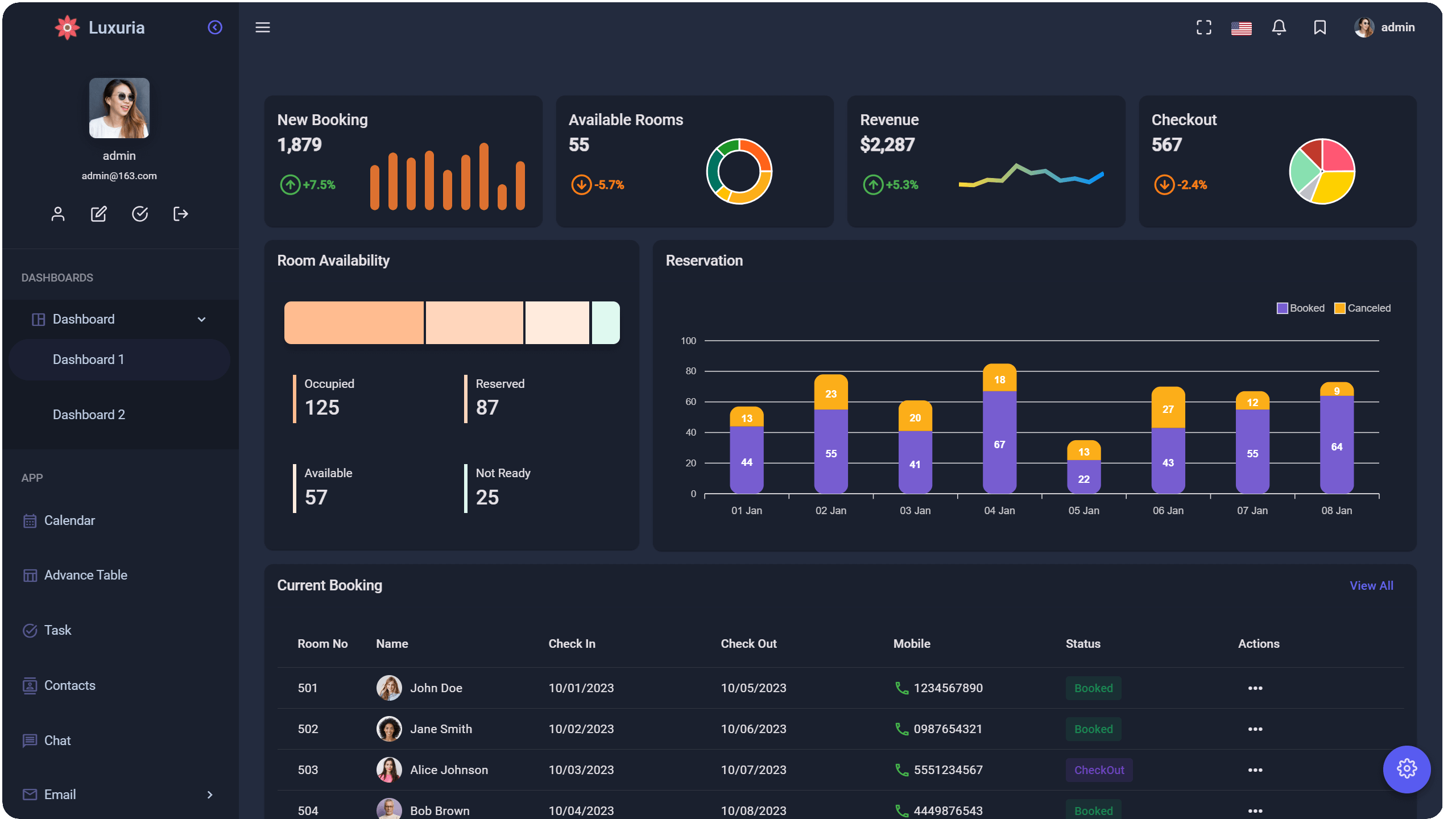Open the actions menu for John Doe's booking
This screenshot has height=819, width=1456.
pos(1255,688)
